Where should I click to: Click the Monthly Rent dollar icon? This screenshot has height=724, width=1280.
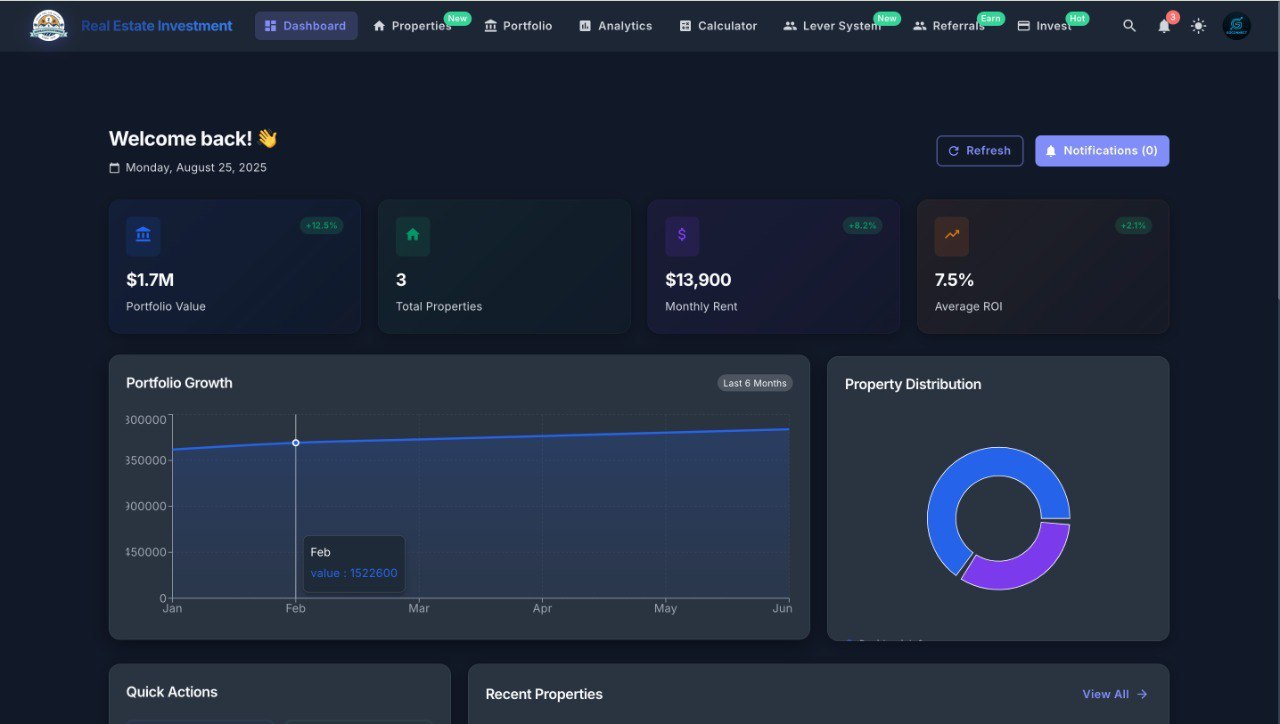click(x=682, y=236)
